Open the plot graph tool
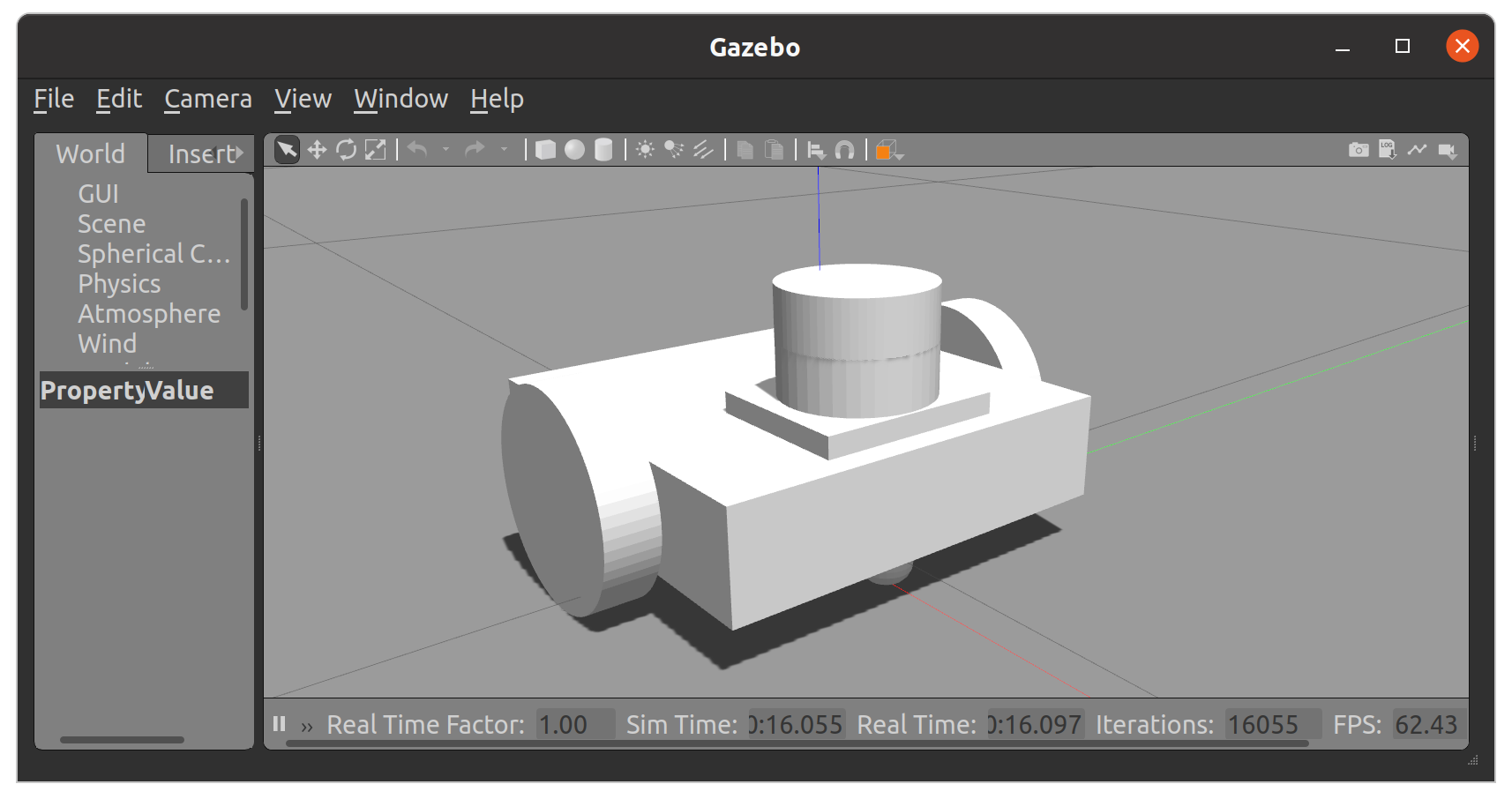 coord(1417,150)
